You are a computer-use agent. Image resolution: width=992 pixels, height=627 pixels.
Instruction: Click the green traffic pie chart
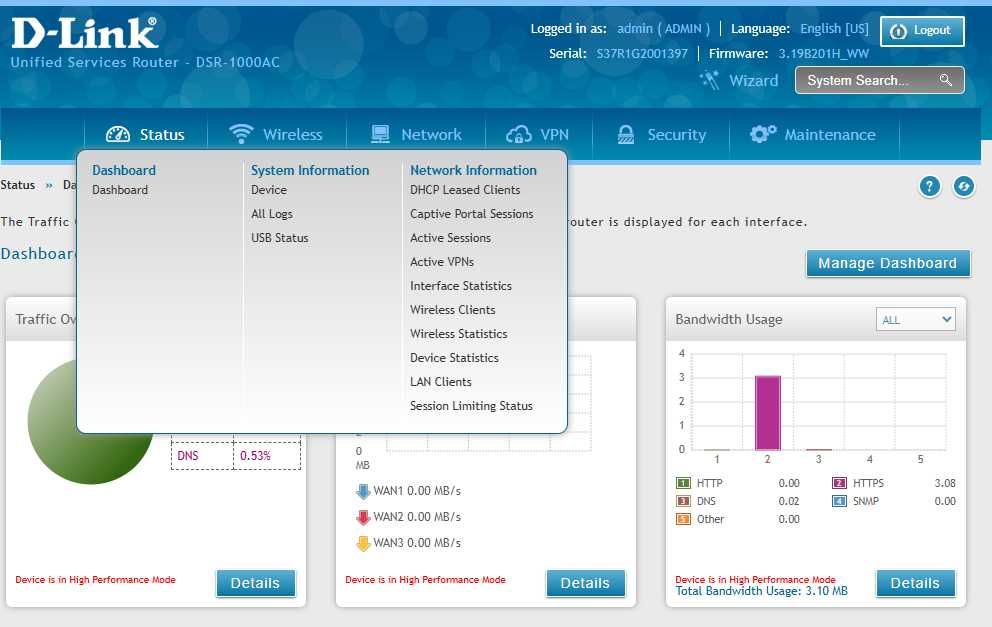click(90, 421)
